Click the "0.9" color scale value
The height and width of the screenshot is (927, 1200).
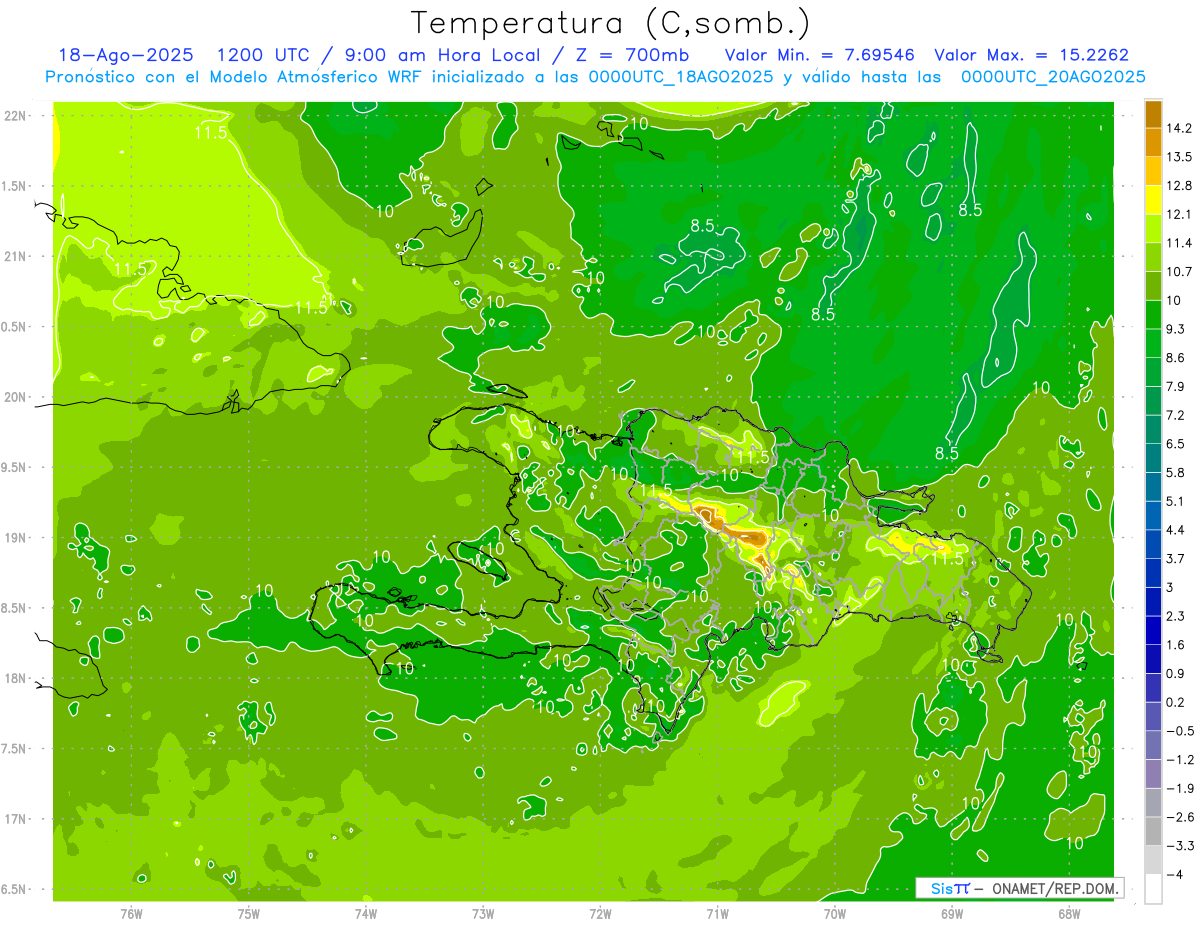pos(1176,673)
